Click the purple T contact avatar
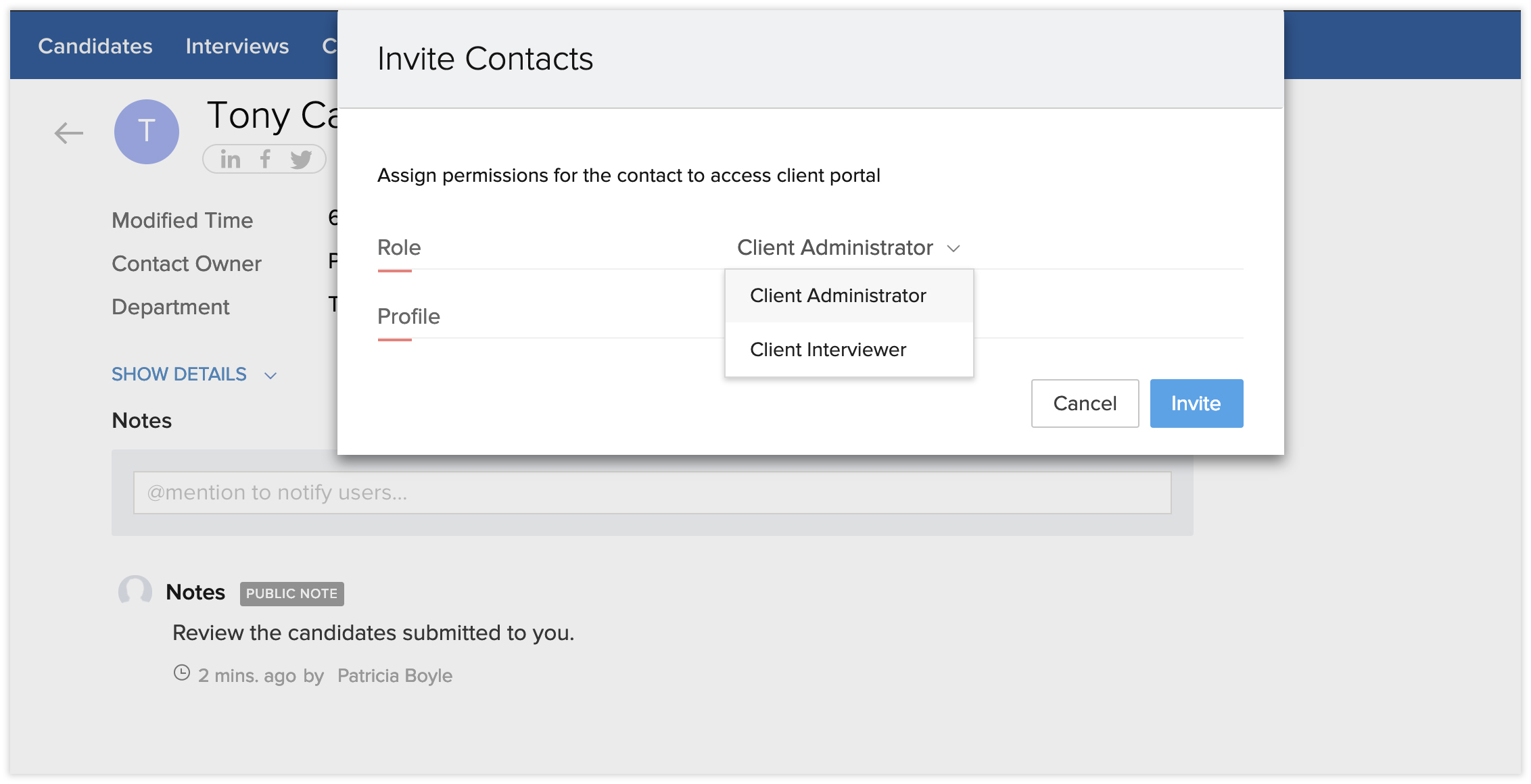1531x784 pixels. coord(147,132)
